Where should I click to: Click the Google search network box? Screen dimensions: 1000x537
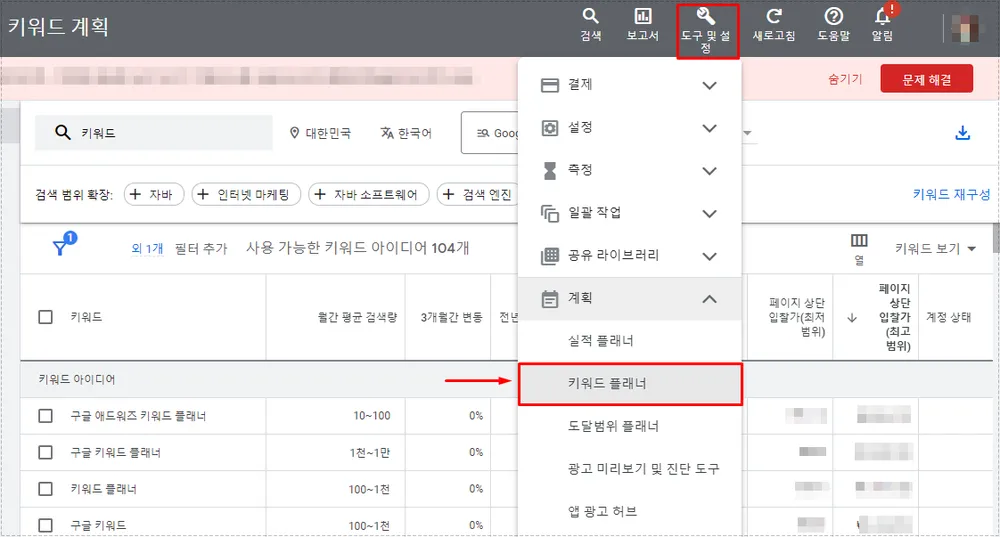[x=490, y=133]
